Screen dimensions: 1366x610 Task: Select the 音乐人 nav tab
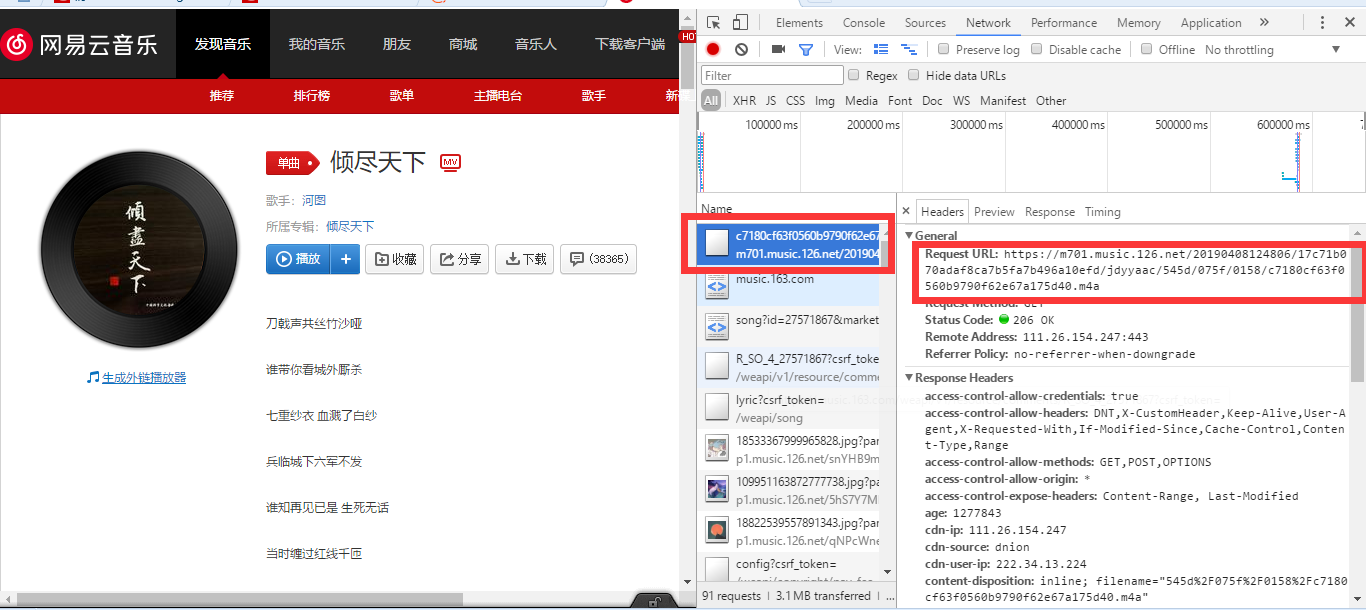pos(536,44)
